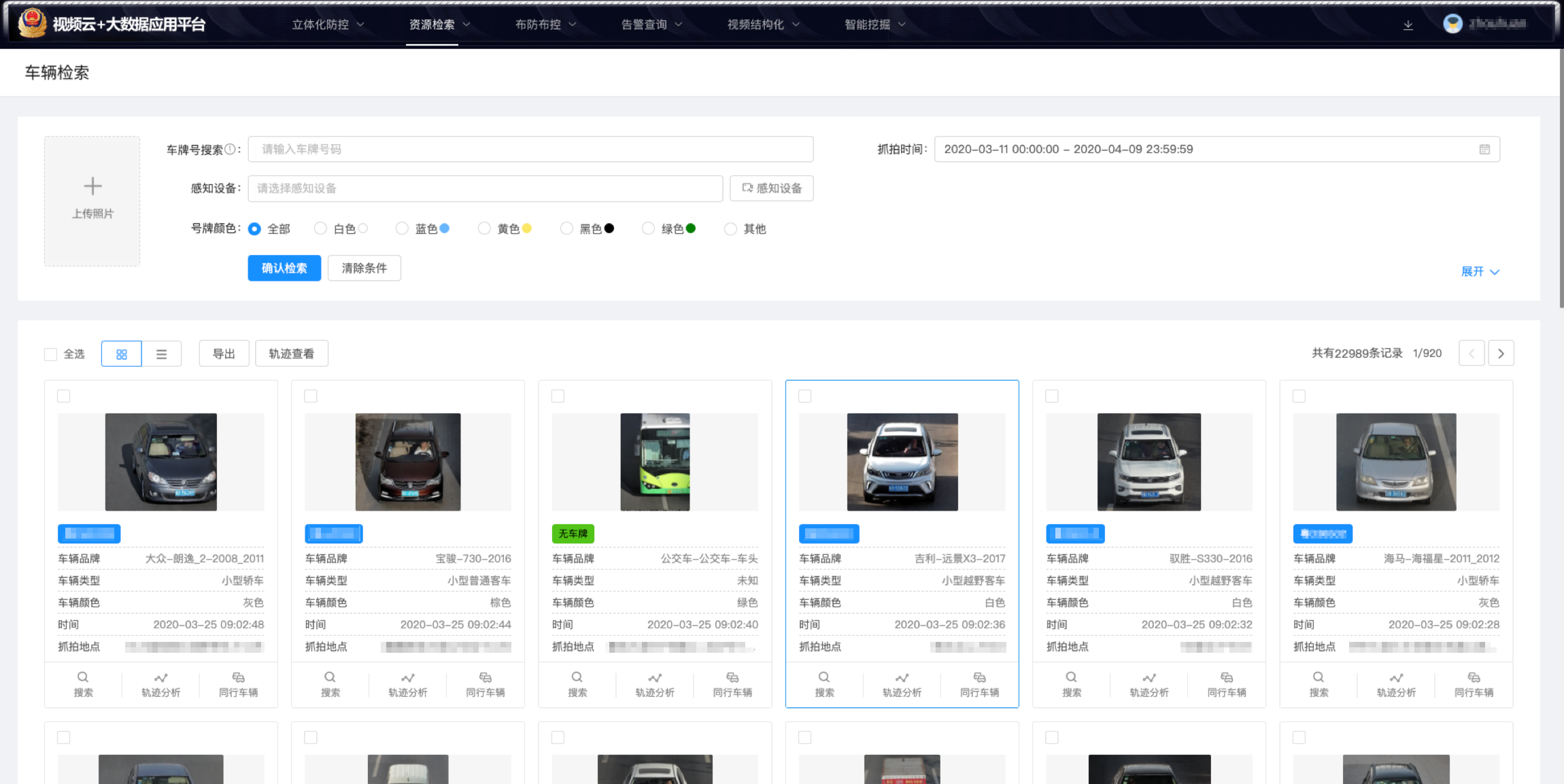
Task: Select 其他 plate color radio
Action: point(730,229)
